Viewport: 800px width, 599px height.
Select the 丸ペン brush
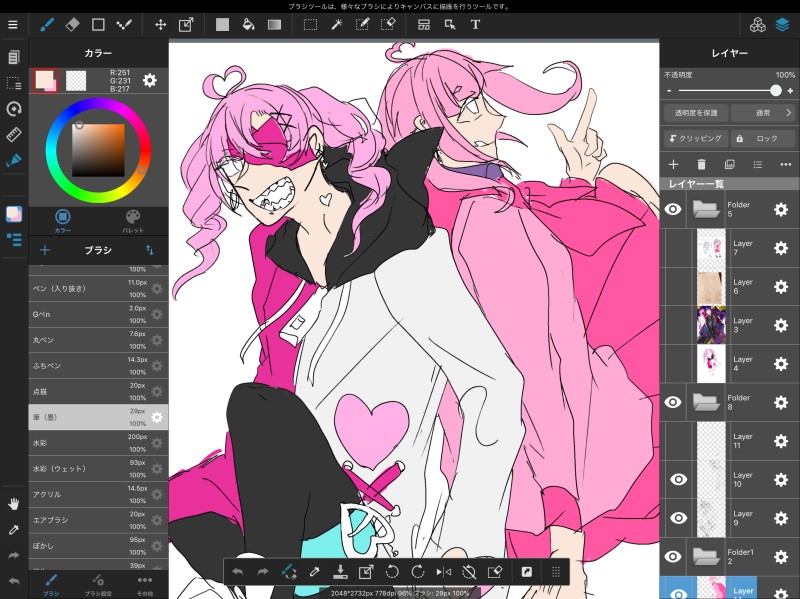(x=98, y=340)
